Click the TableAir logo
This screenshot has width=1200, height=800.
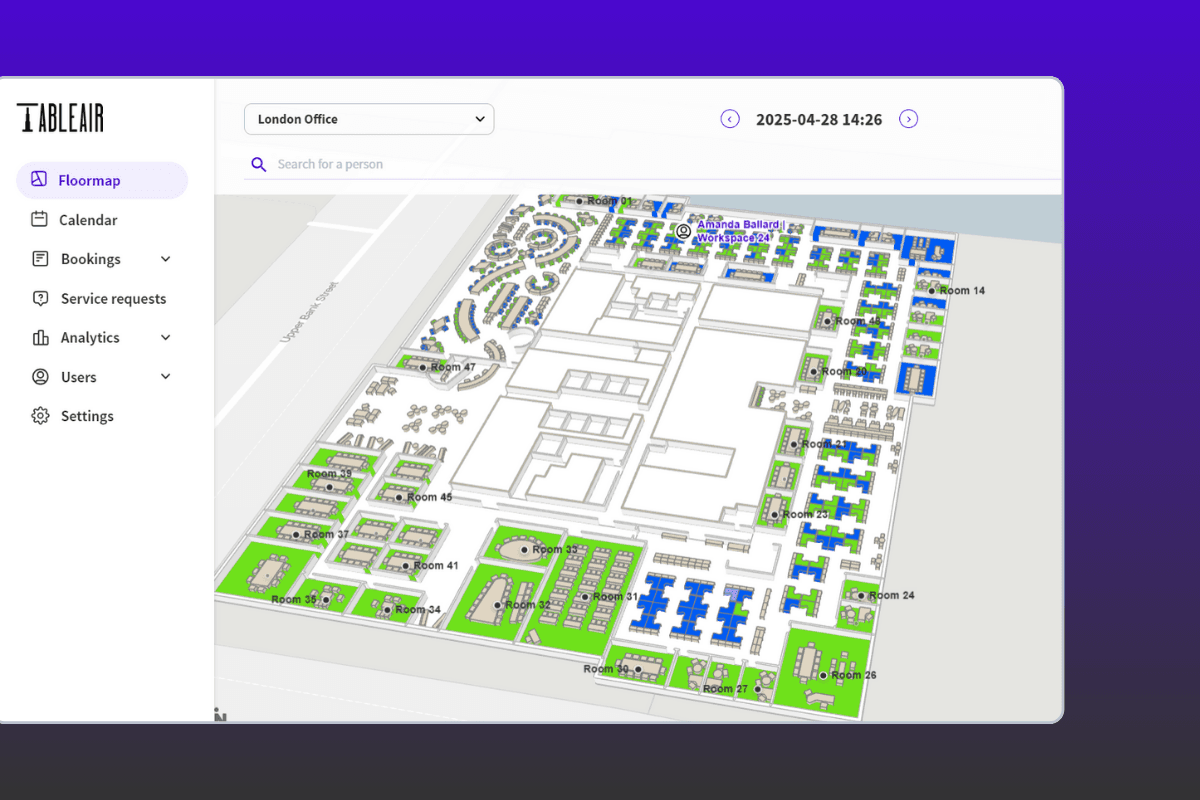coord(60,117)
